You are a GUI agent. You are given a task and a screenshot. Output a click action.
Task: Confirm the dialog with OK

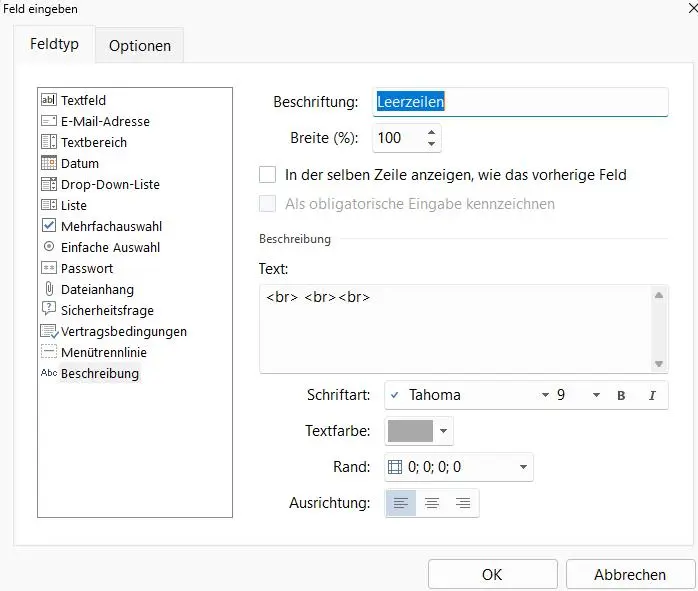click(492, 574)
